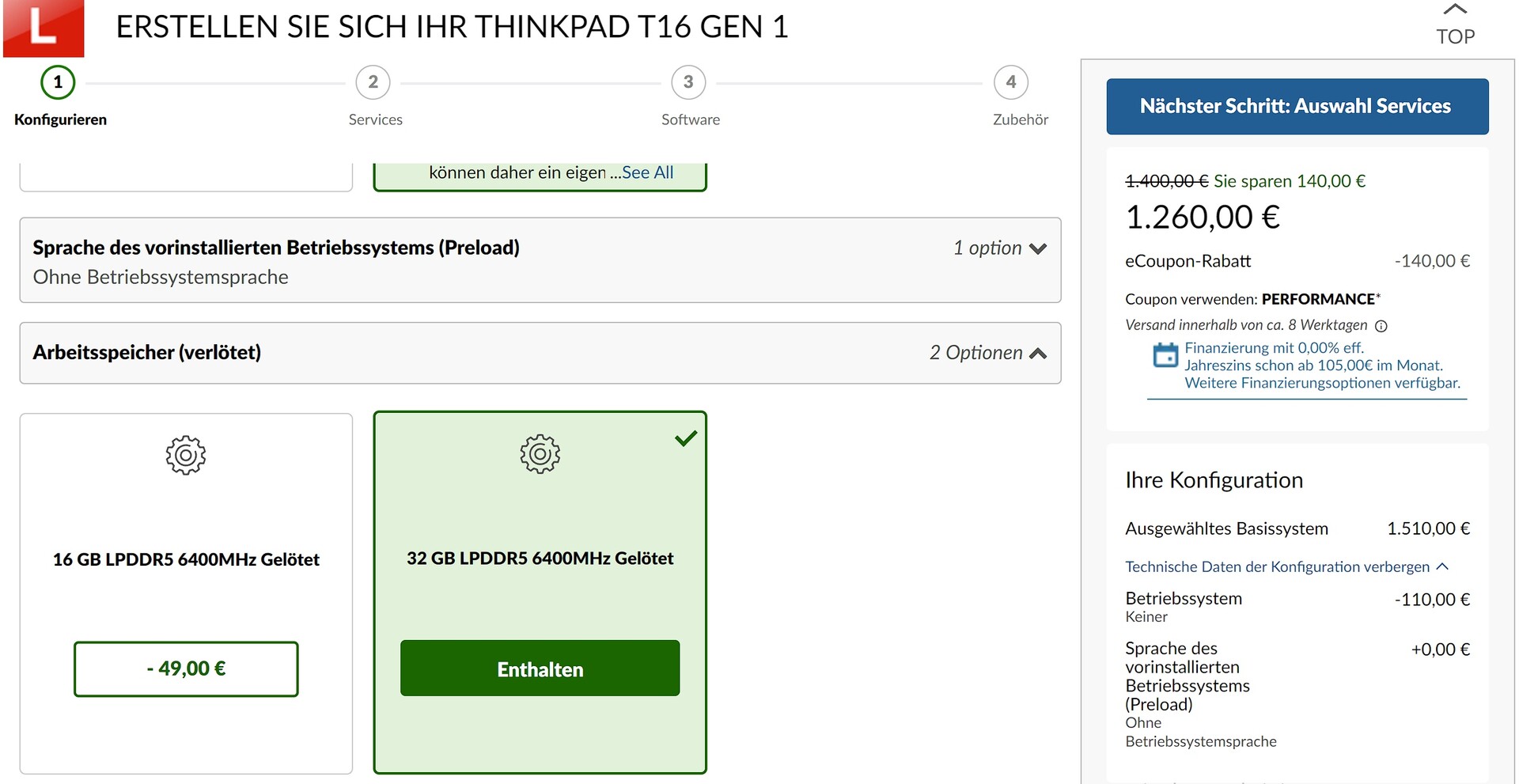The height and width of the screenshot is (784, 1519).
Task: Go to step 2 Services
Action: tap(373, 82)
